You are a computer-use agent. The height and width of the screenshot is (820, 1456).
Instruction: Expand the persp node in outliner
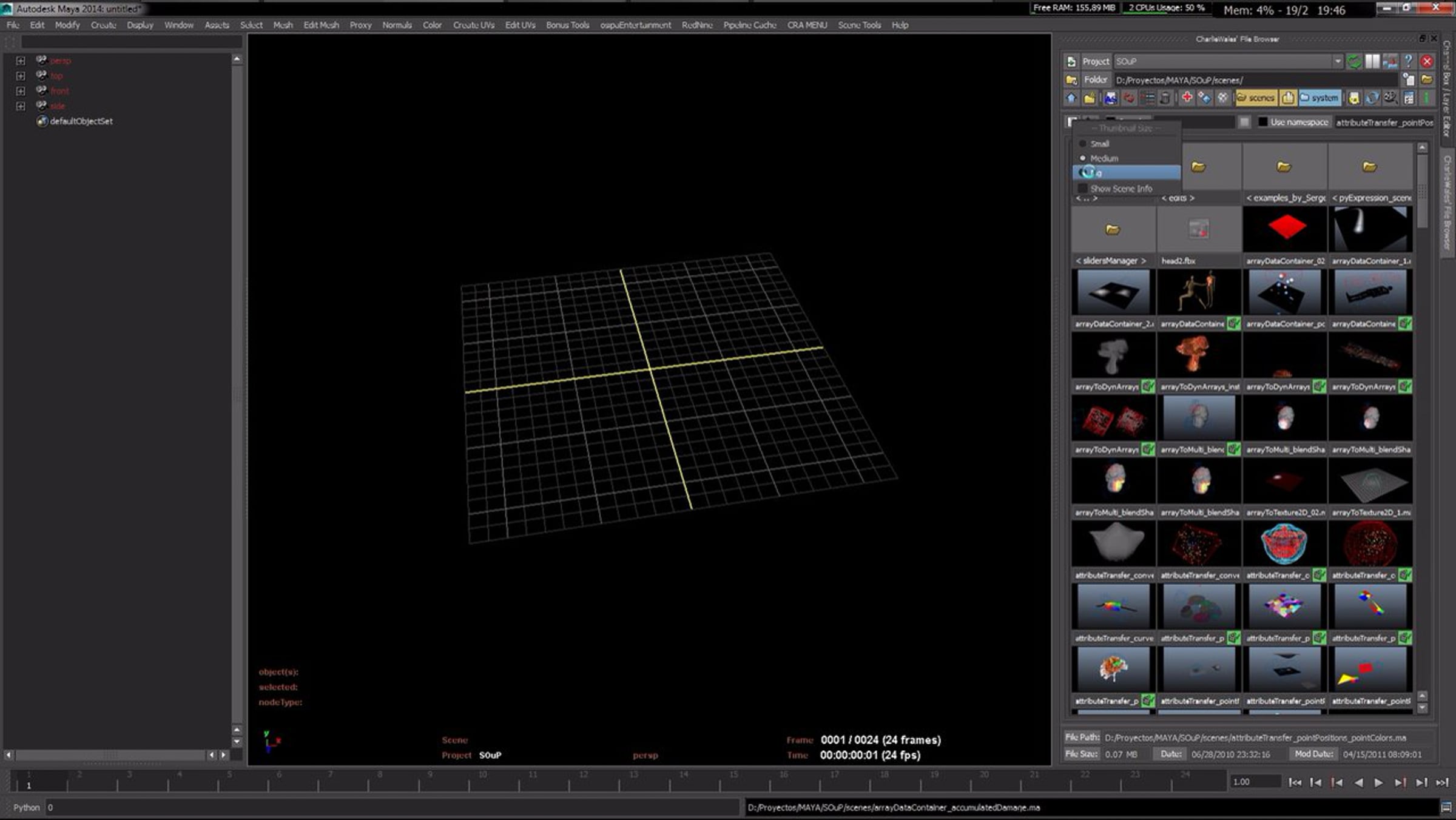coord(21,61)
